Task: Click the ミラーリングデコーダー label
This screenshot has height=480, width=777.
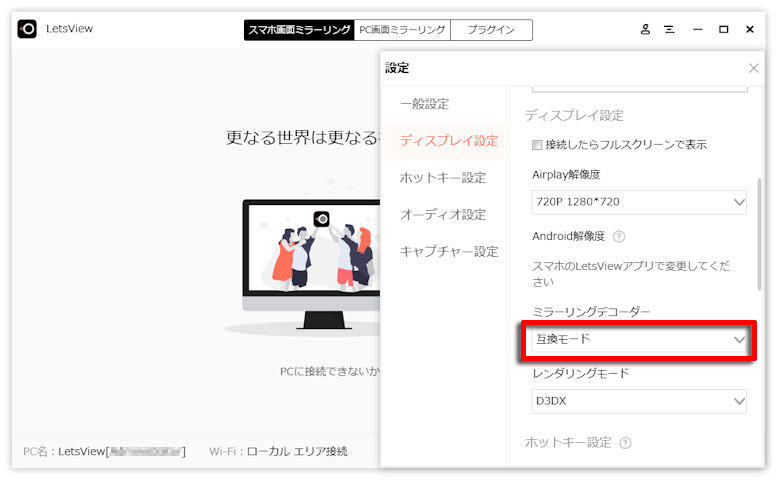Action: pos(591,312)
